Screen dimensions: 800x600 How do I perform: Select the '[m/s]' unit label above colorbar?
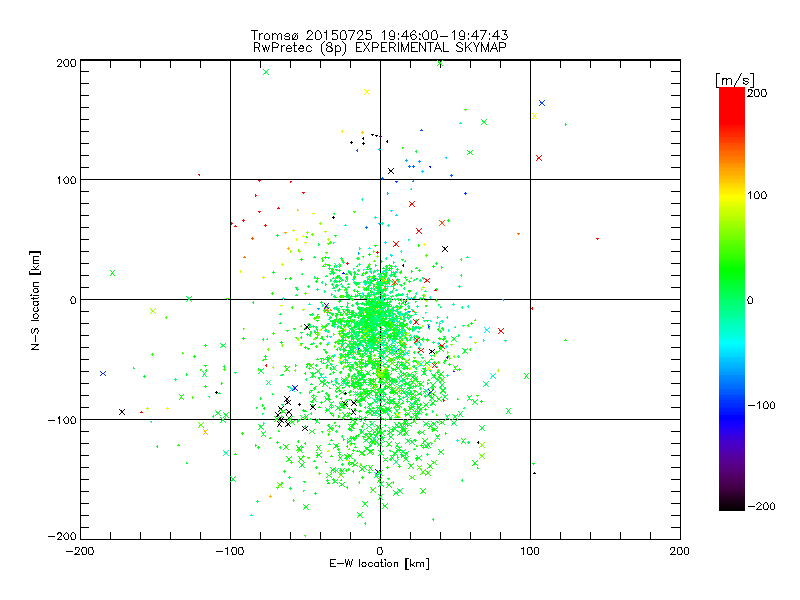734,80
